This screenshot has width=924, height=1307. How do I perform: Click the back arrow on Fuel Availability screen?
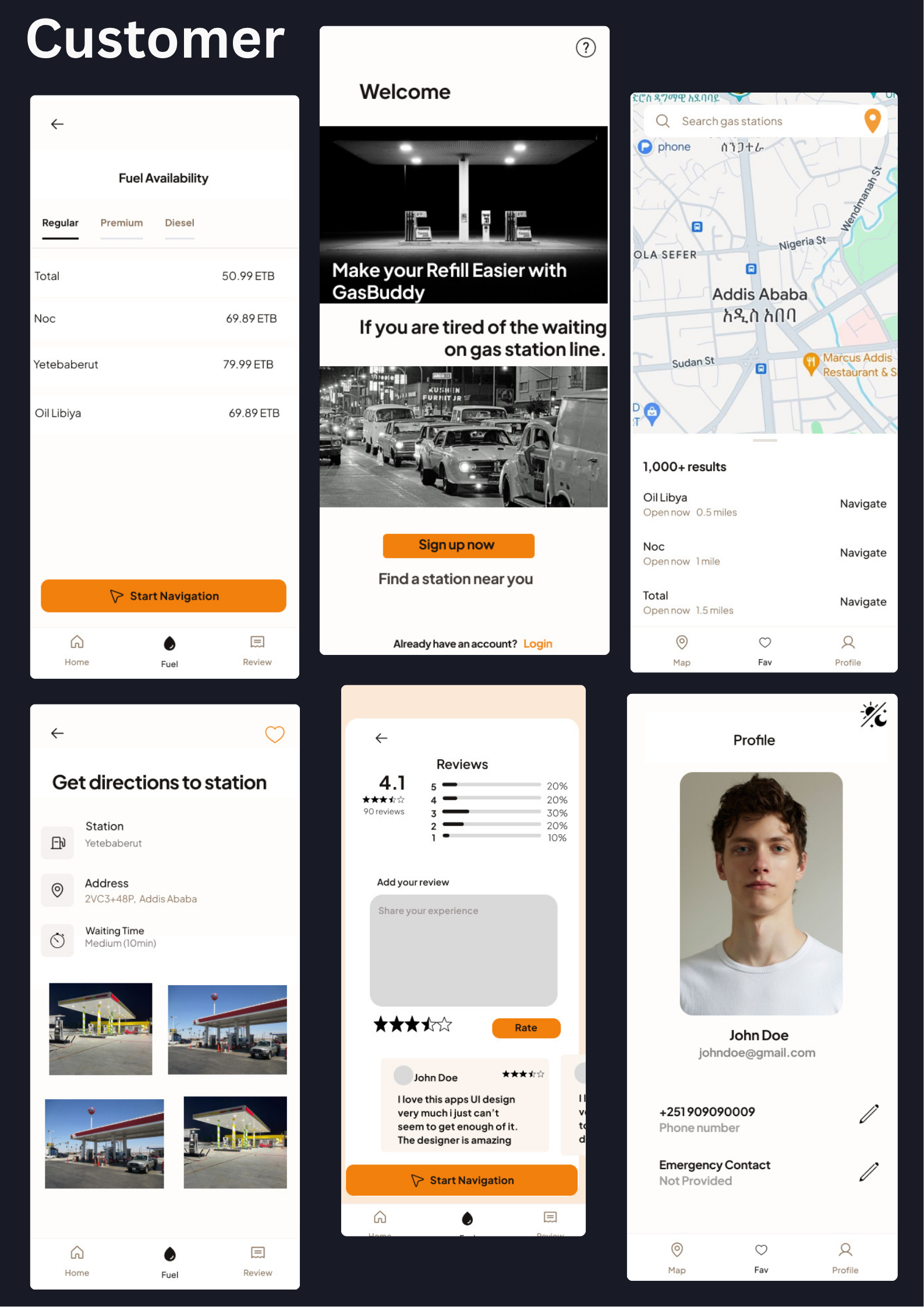tap(57, 124)
